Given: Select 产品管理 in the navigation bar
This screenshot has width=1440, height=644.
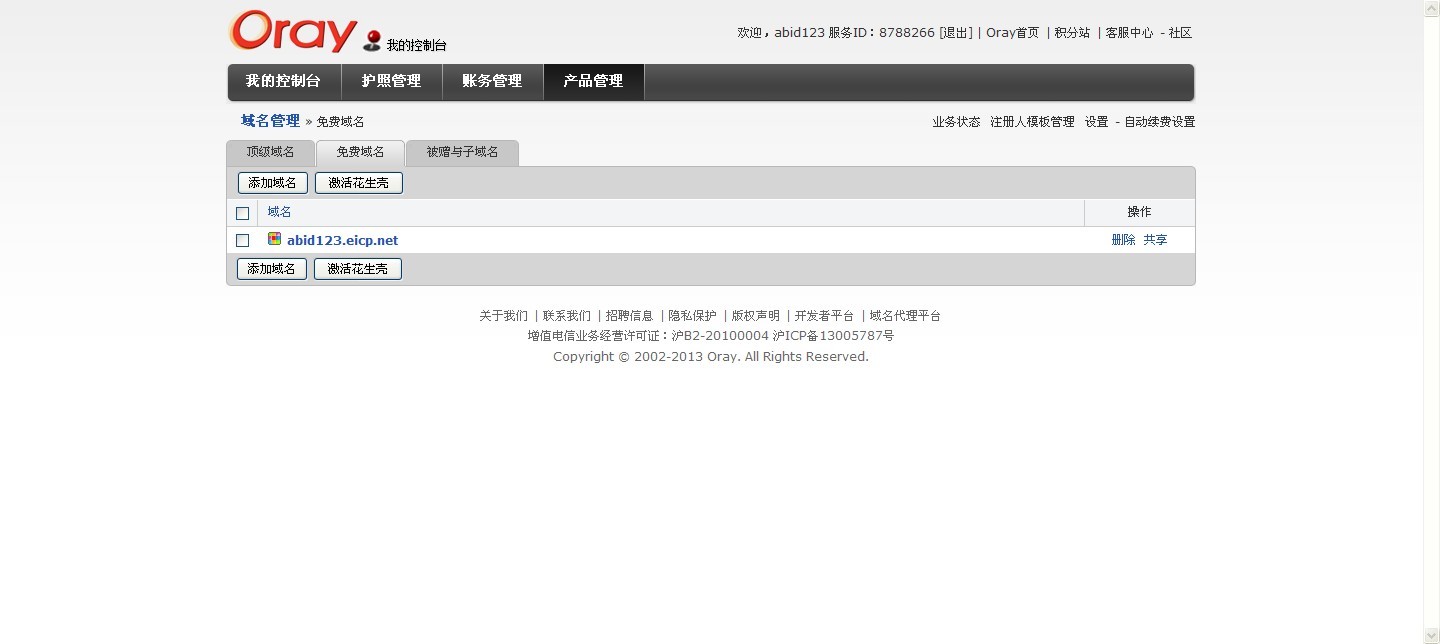Looking at the screenshot, I should pos(593,81).
